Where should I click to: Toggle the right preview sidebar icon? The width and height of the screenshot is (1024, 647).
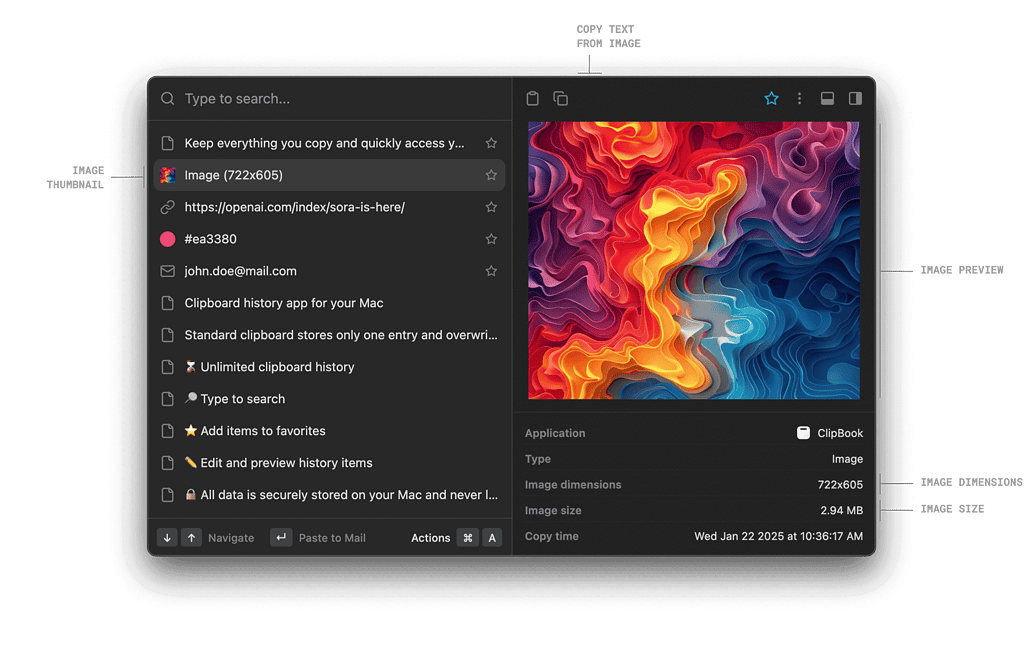point(855,98)
